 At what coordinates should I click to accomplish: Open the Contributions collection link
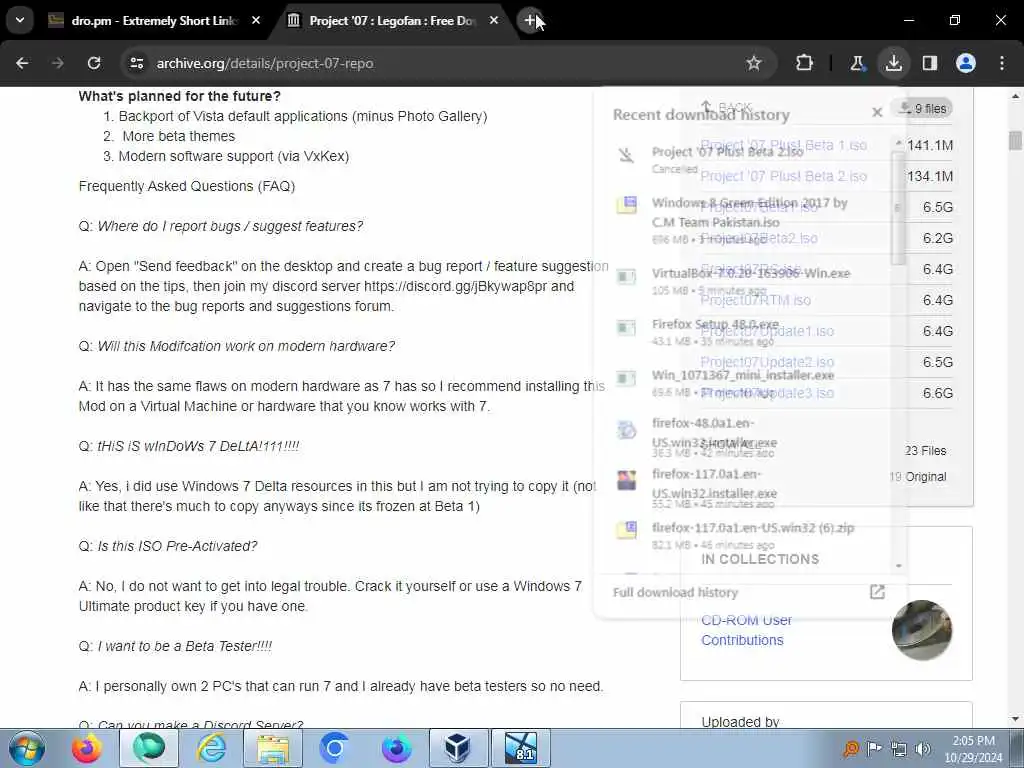point(742,640)
